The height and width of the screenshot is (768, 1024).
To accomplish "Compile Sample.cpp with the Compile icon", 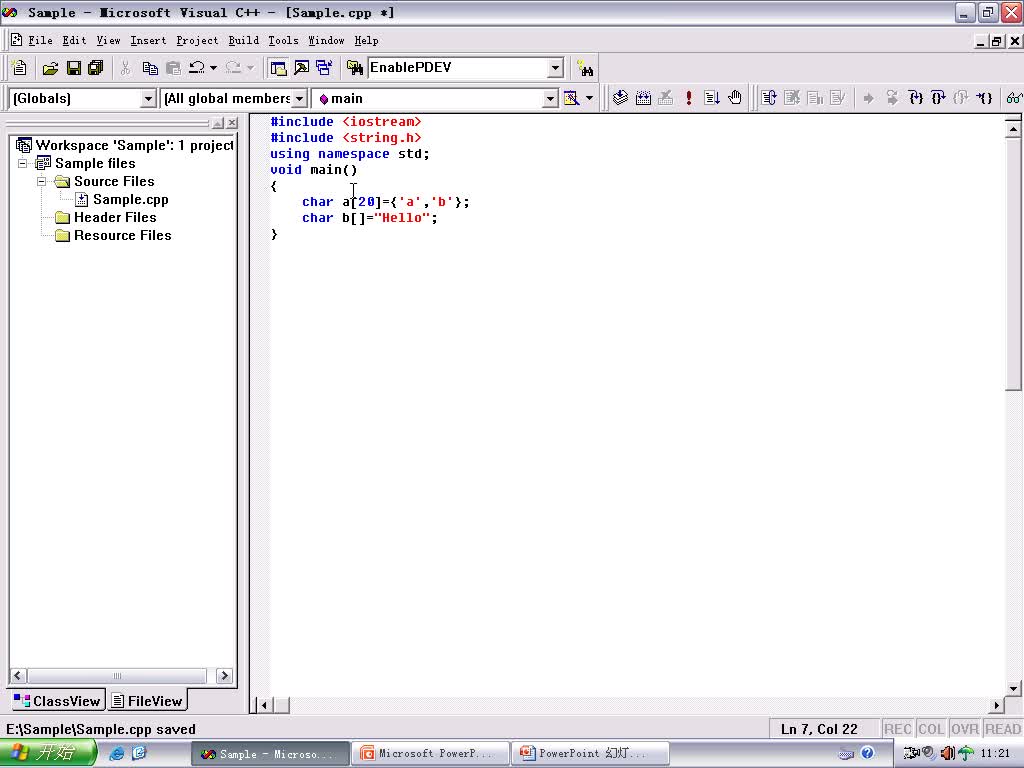I will click(620, 99).
